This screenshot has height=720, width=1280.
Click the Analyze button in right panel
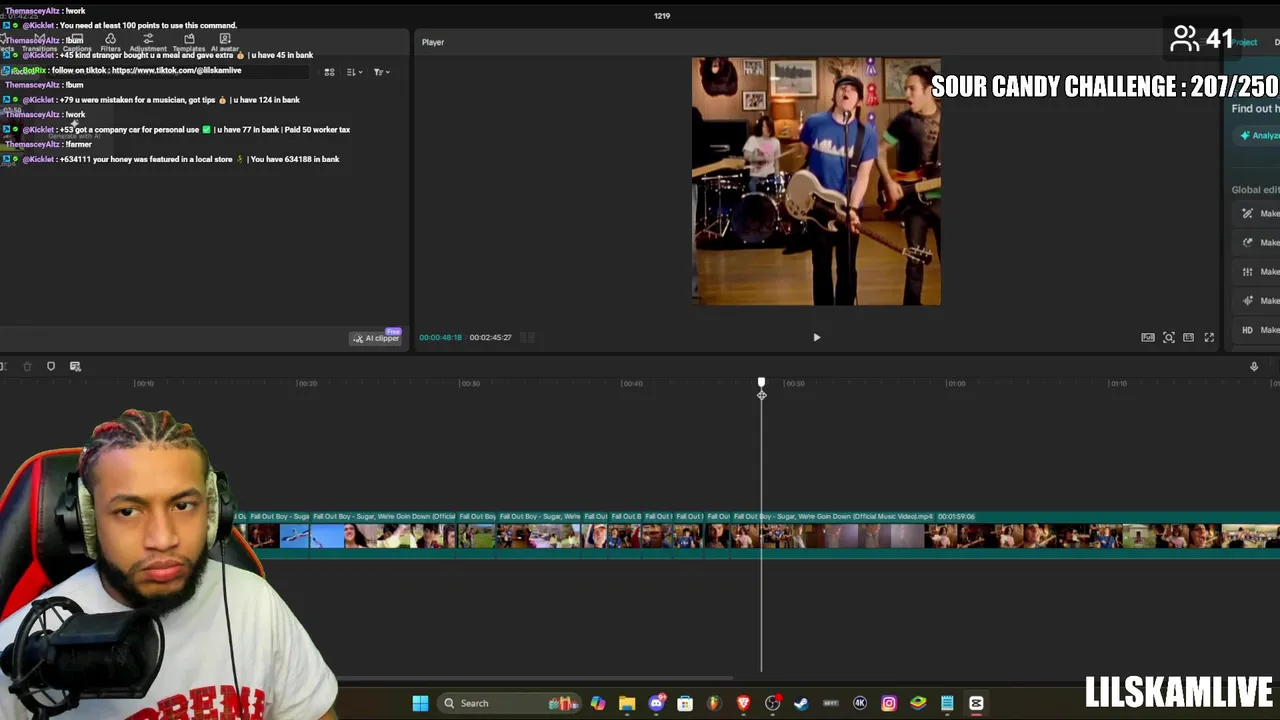1259,135
